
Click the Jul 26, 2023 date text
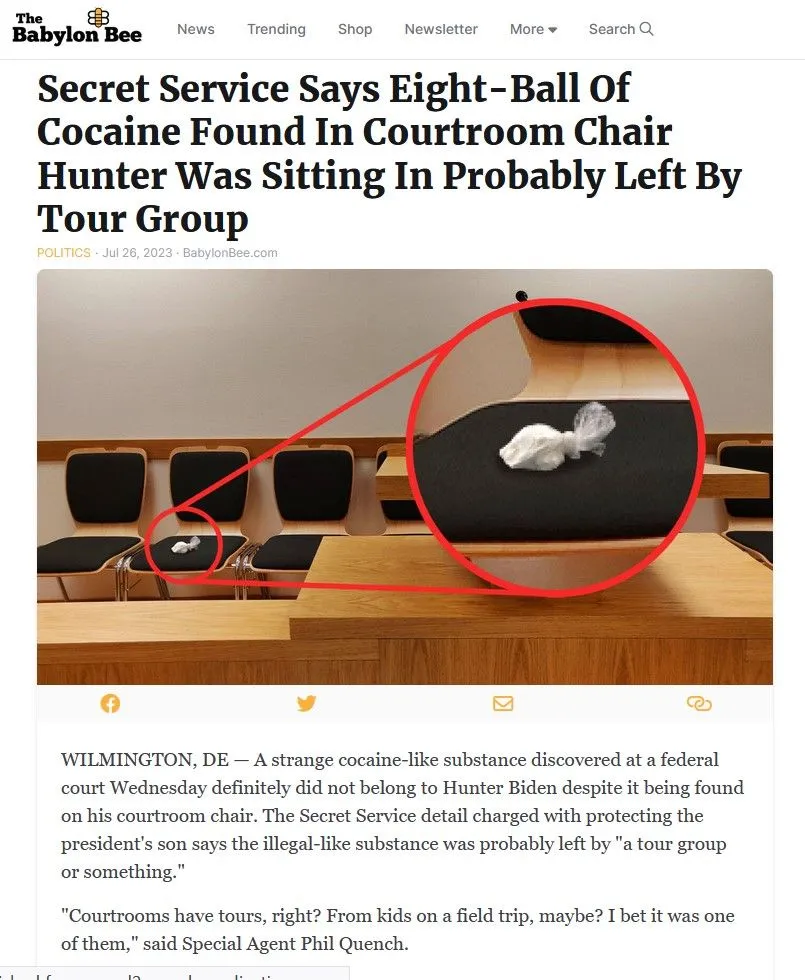click(x=137, y=252)
